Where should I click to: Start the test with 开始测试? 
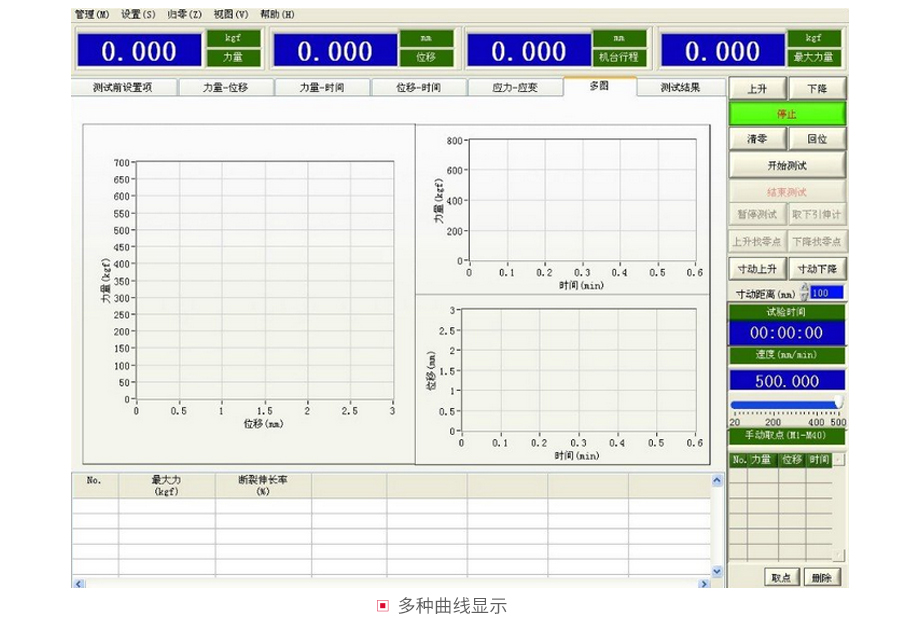click(x=787, y=166)
